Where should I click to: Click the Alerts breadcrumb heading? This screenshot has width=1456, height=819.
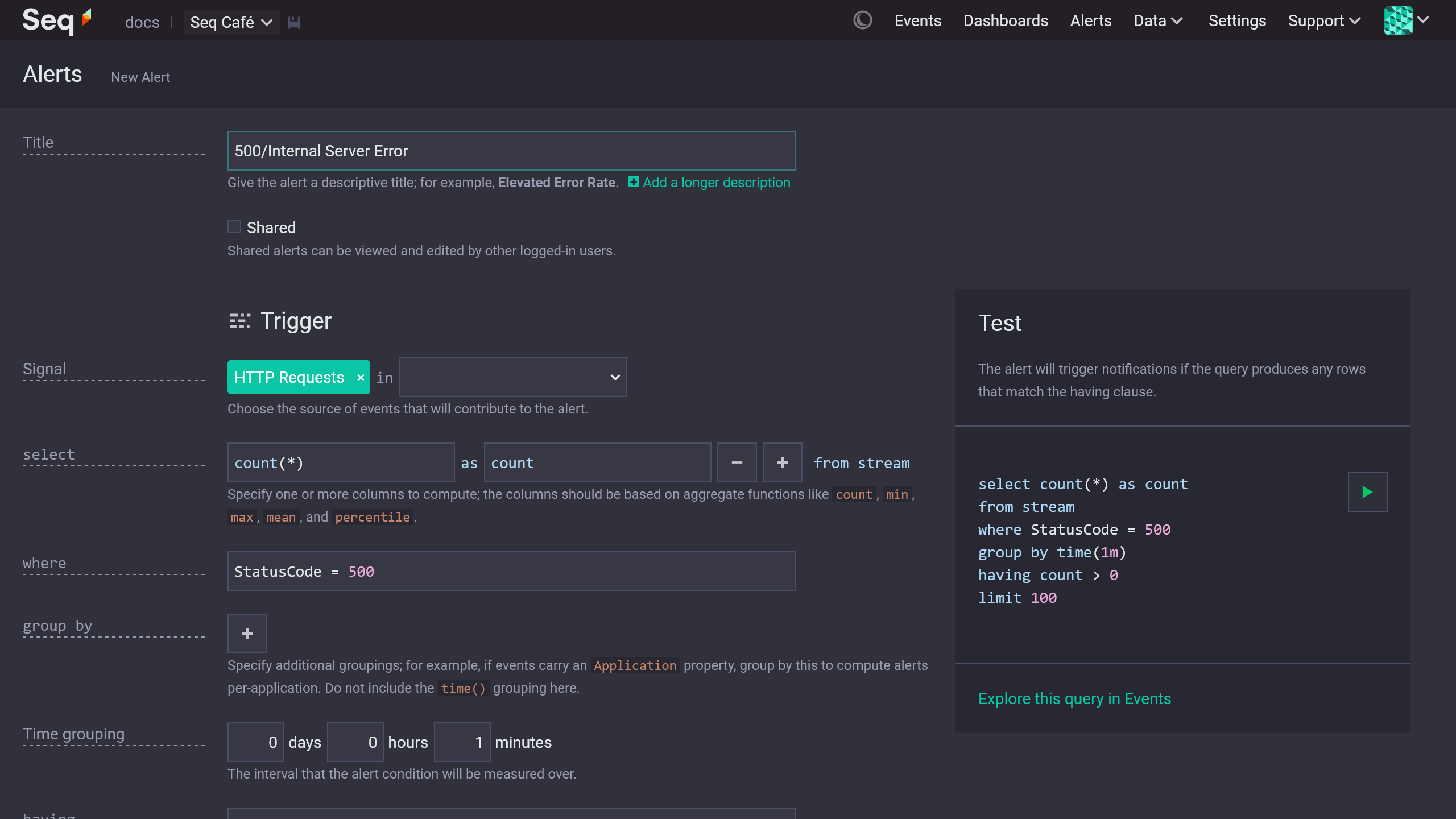[x=52, y=75]
